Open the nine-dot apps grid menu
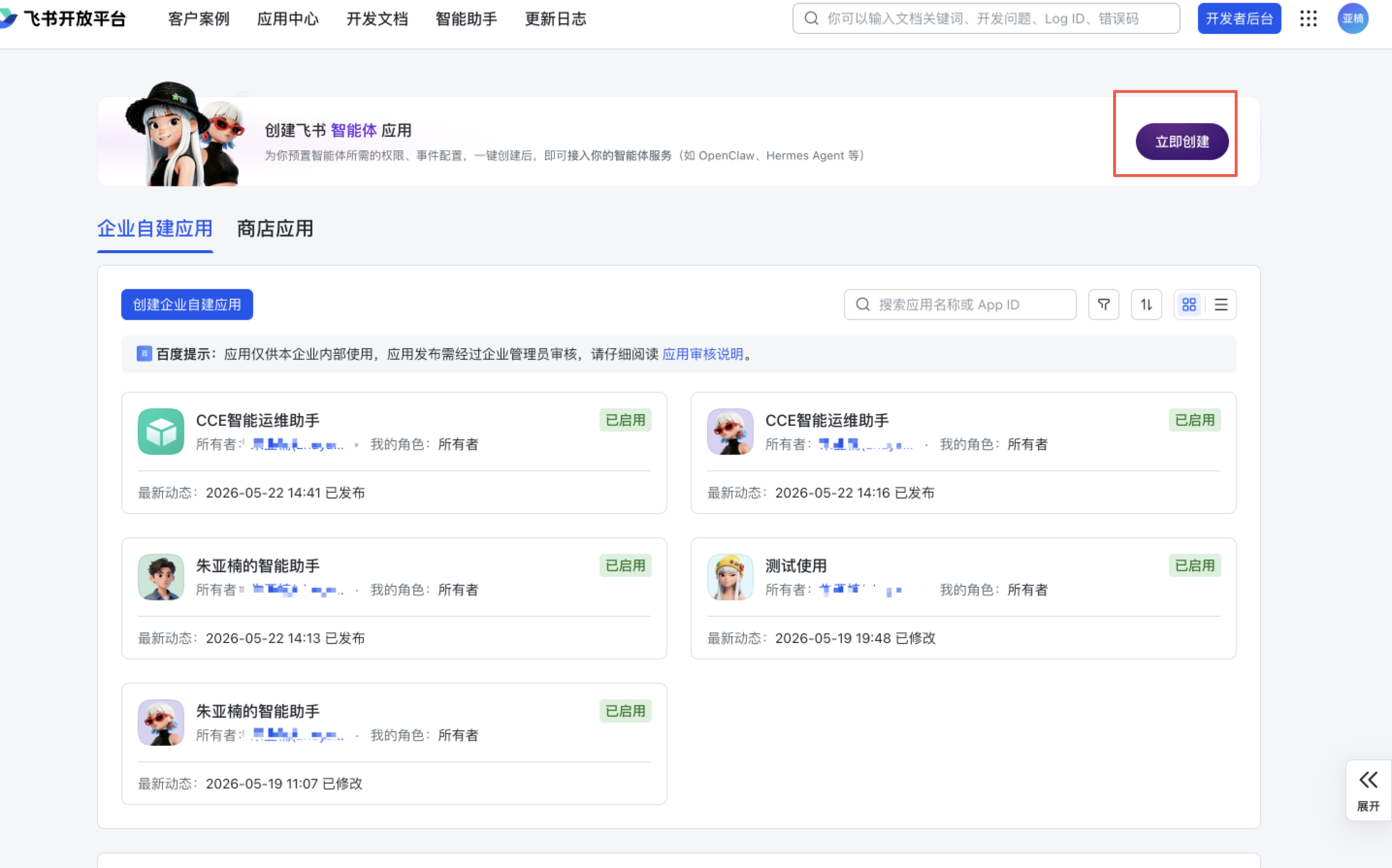This screenshot has height=868, width=1392. tap(1308, 18)
